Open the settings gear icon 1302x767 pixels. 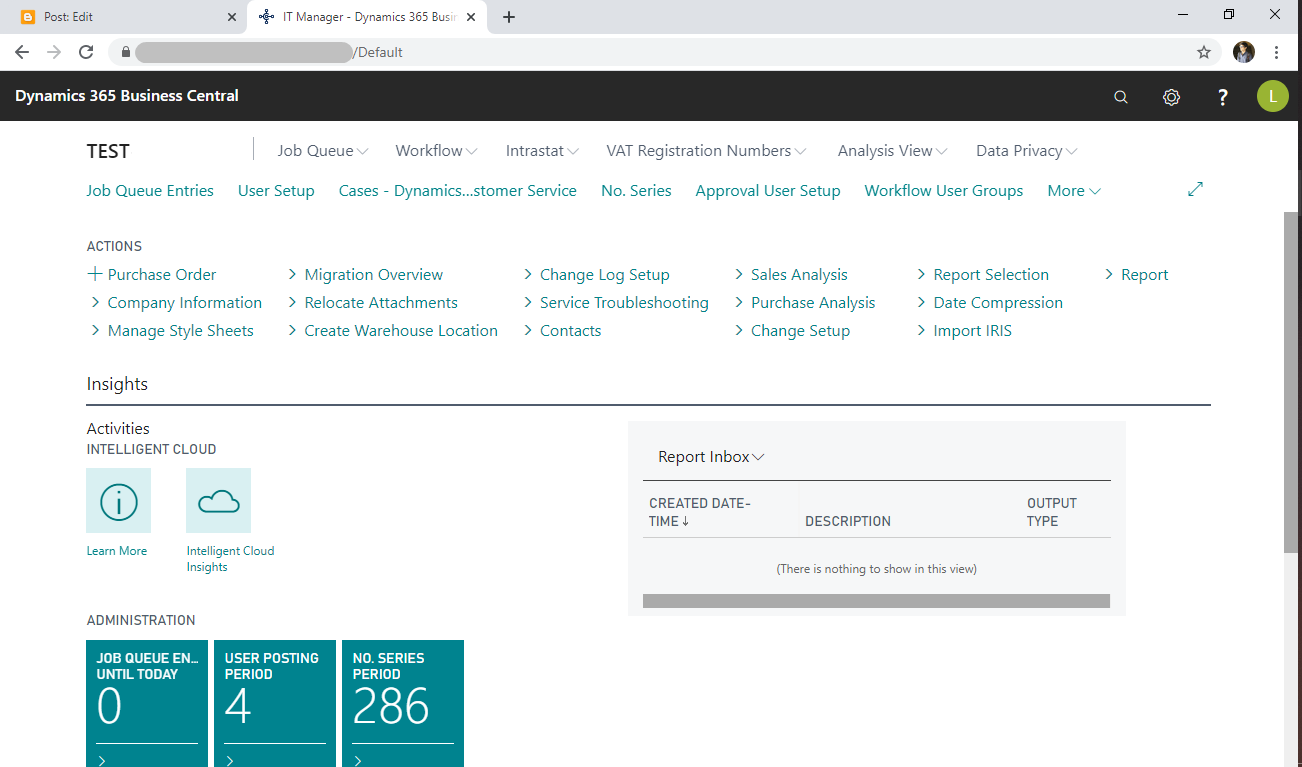(1172, 97)
